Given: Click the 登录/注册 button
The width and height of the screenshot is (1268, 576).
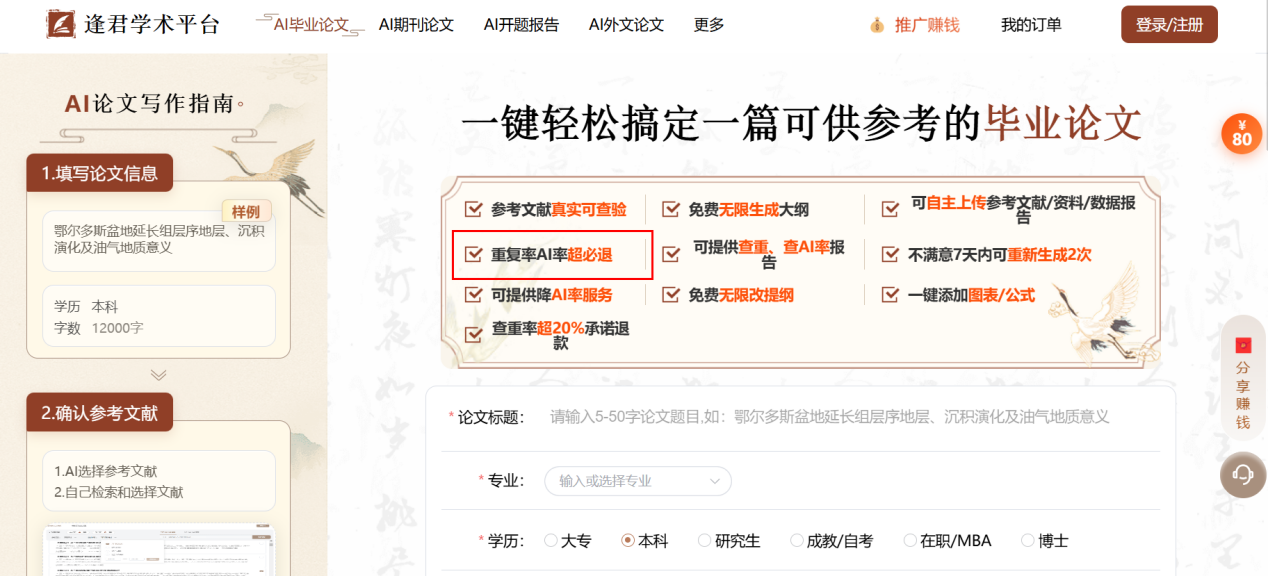Looking at the screenshot, I should [x=1169, y=25].
